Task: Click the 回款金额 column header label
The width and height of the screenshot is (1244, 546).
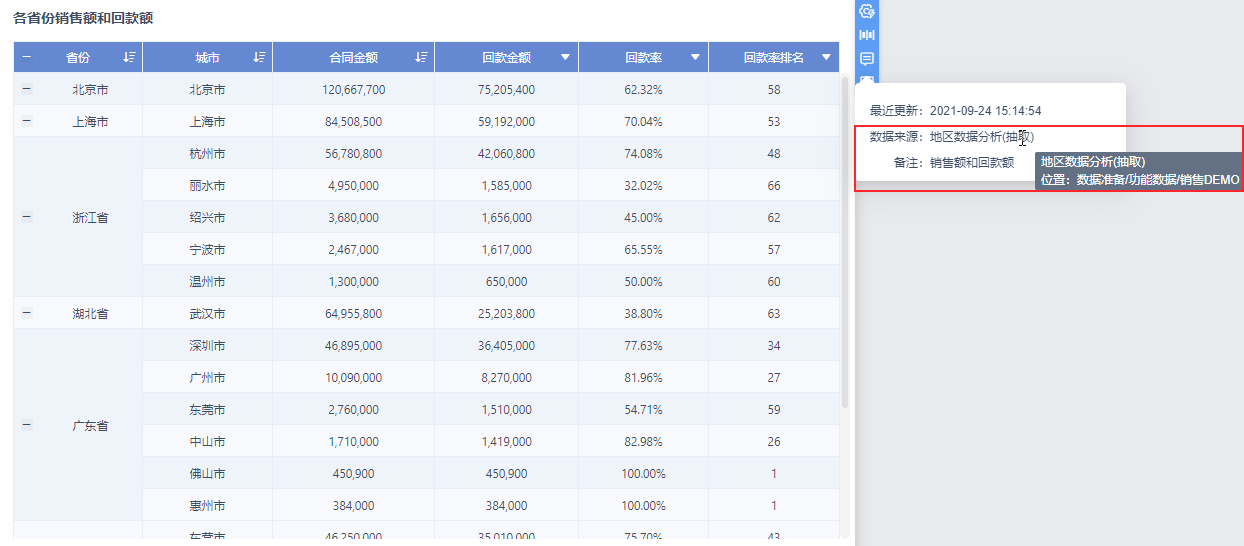Action: click(x=506, y=57)
